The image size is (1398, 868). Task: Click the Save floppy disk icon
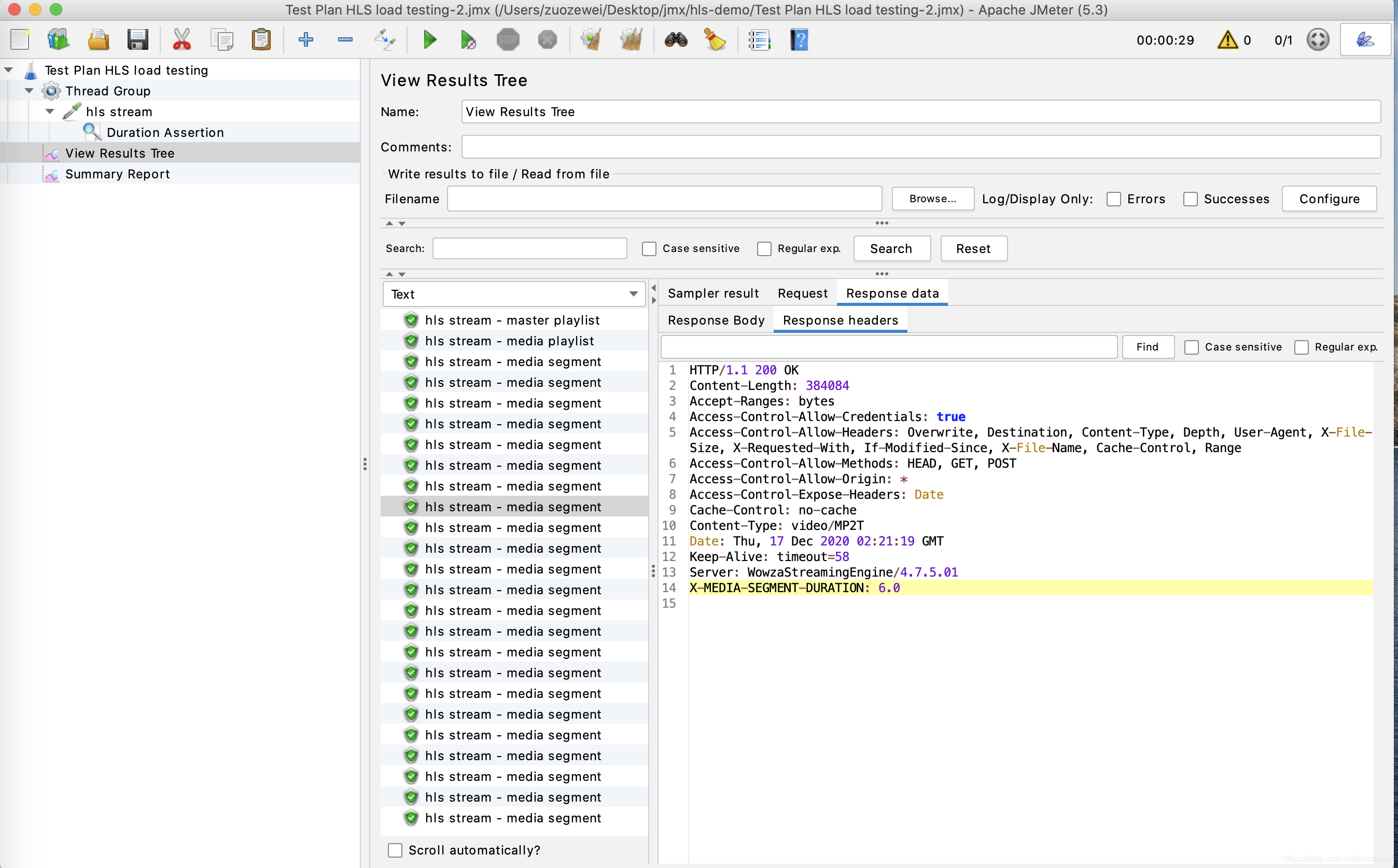138,40
